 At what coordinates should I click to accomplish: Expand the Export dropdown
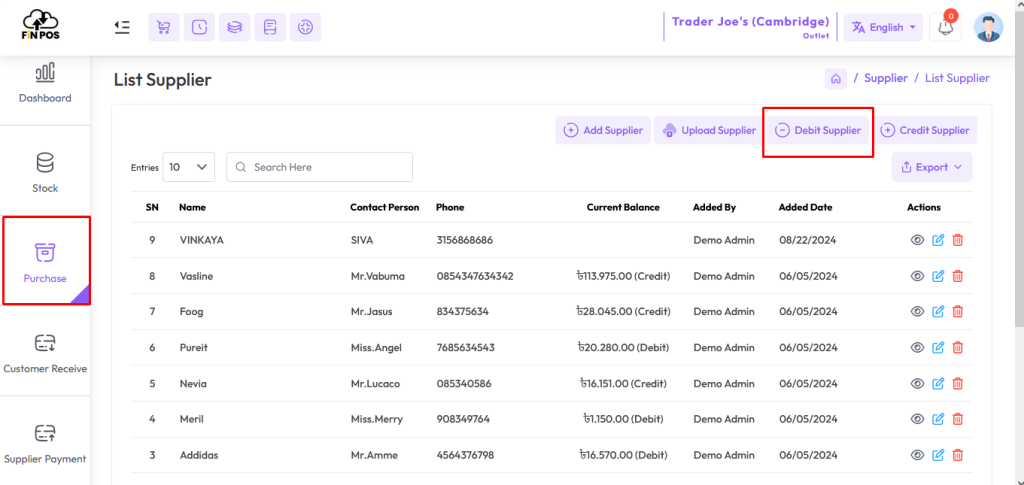932,167
